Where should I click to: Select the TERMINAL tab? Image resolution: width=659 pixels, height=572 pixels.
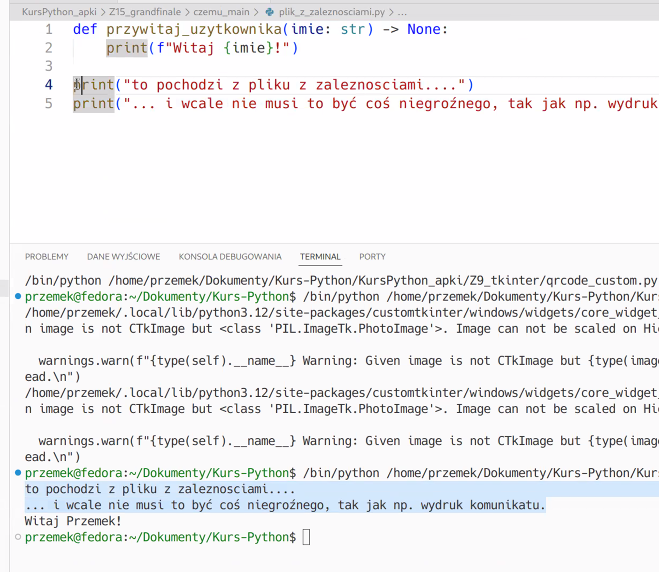coord(320,256)
